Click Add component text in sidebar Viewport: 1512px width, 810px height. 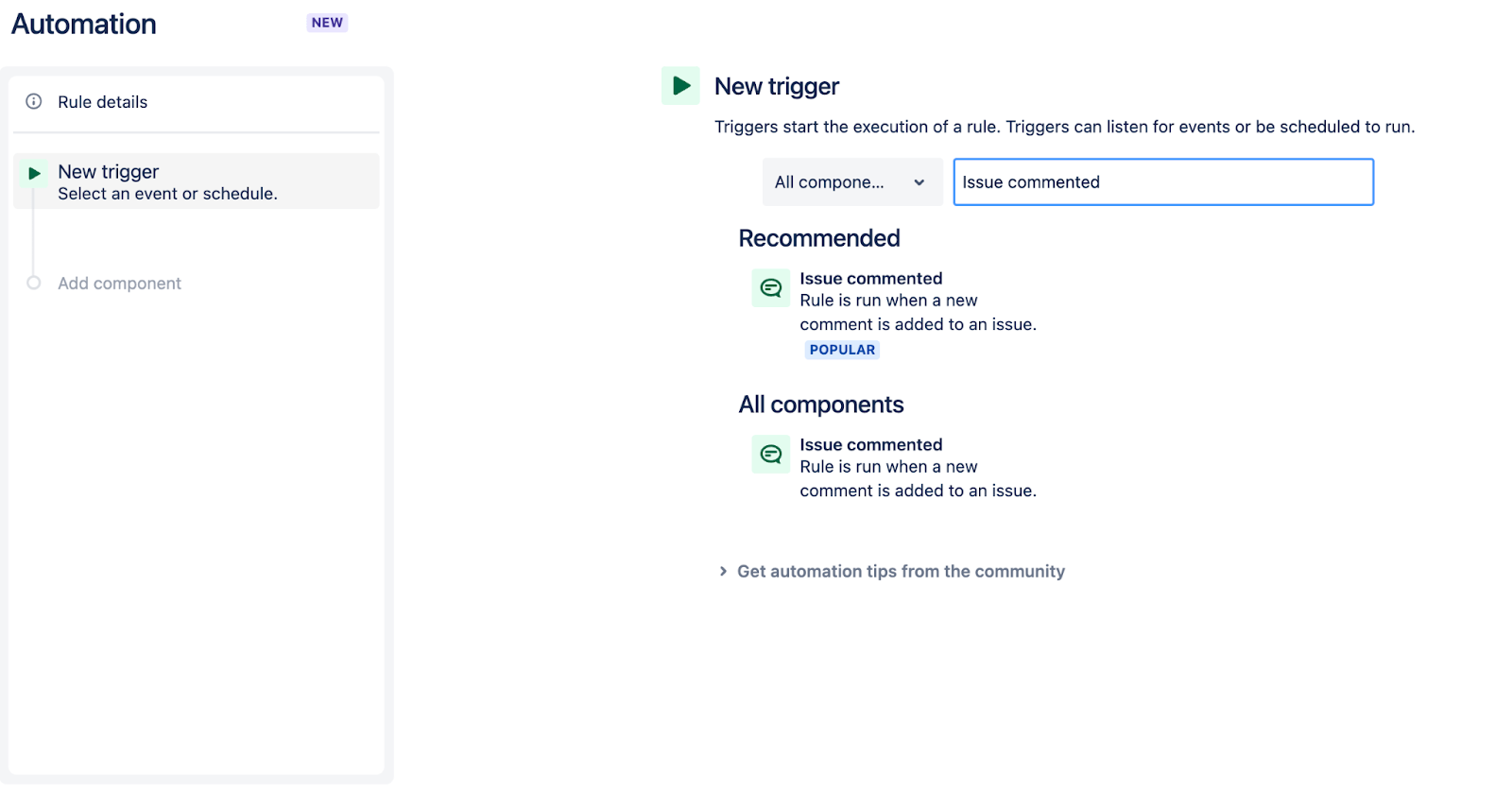tap(119, 284)
